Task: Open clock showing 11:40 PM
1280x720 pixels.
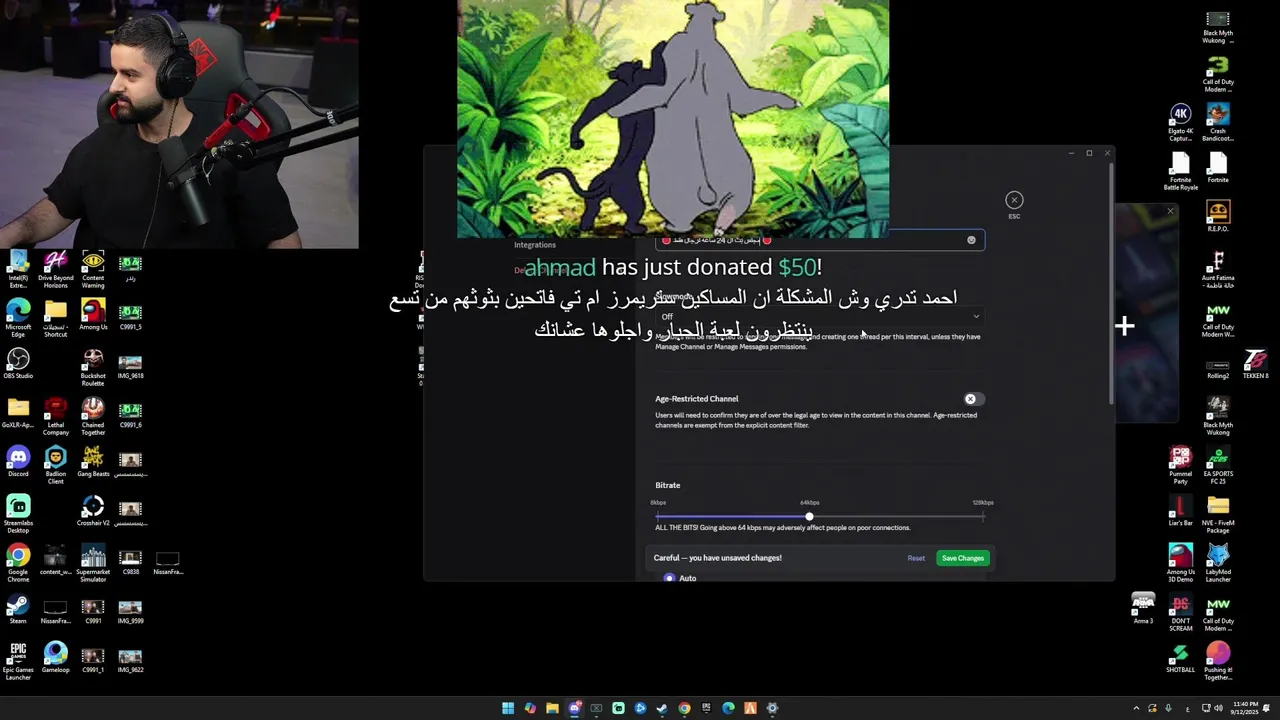Action: [x=1246, y=708]
